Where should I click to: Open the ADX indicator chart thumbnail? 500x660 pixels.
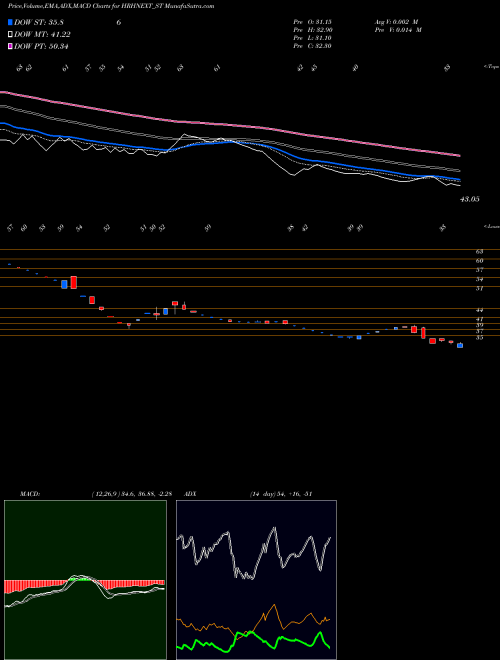coord(256,580)
